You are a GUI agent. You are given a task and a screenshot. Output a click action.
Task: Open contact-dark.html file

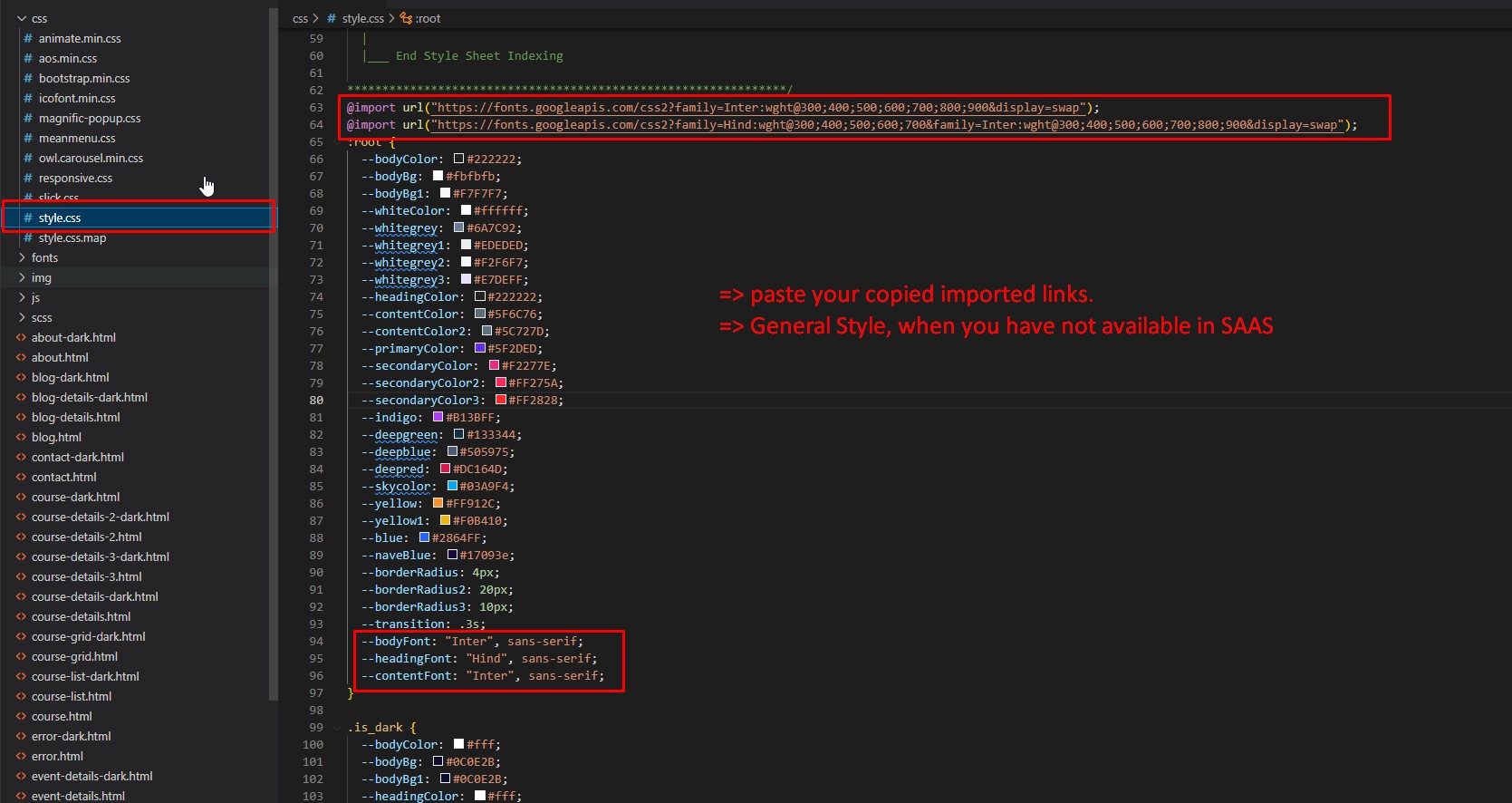point(77,457)
